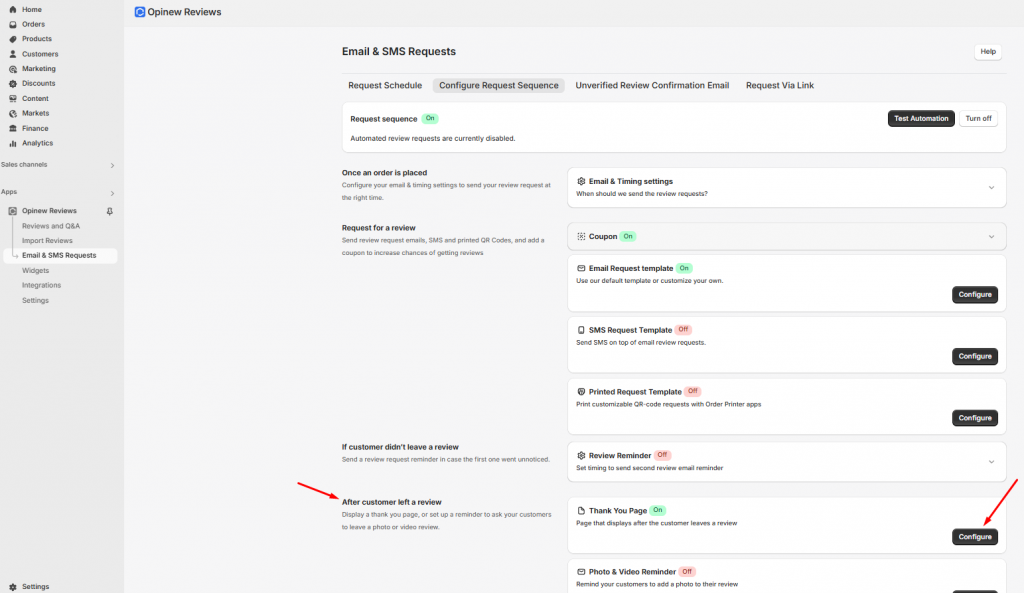This screenshot has height=593, width=1024.
Task: Click the envelope icon beside Photo & Video Reminder
Action: (581, 571)
